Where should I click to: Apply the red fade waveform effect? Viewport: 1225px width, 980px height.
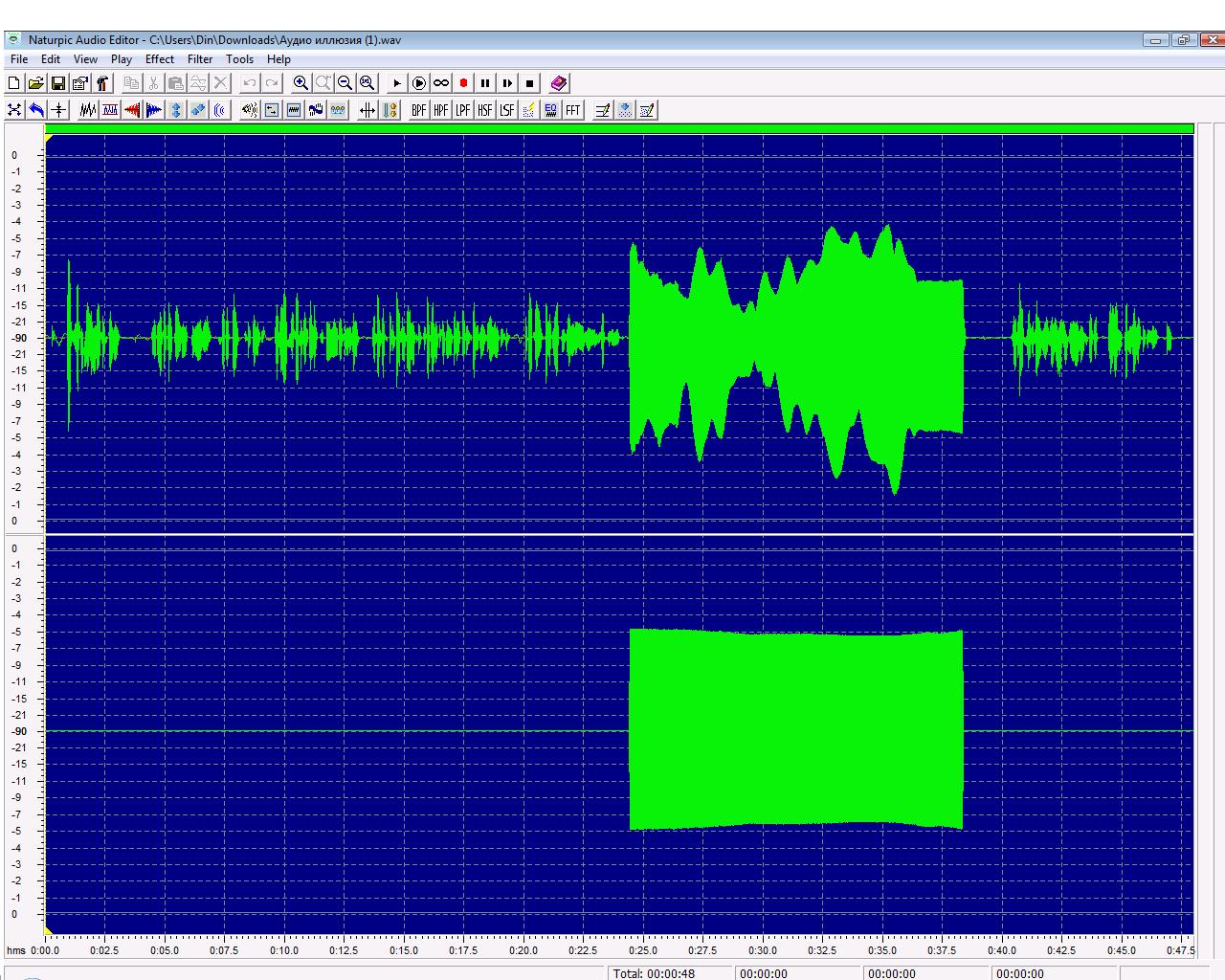132,110
